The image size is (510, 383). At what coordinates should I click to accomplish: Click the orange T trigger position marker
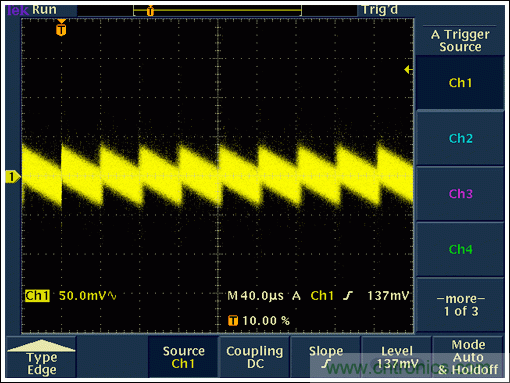pyautogui.click(x=61, y=28)
